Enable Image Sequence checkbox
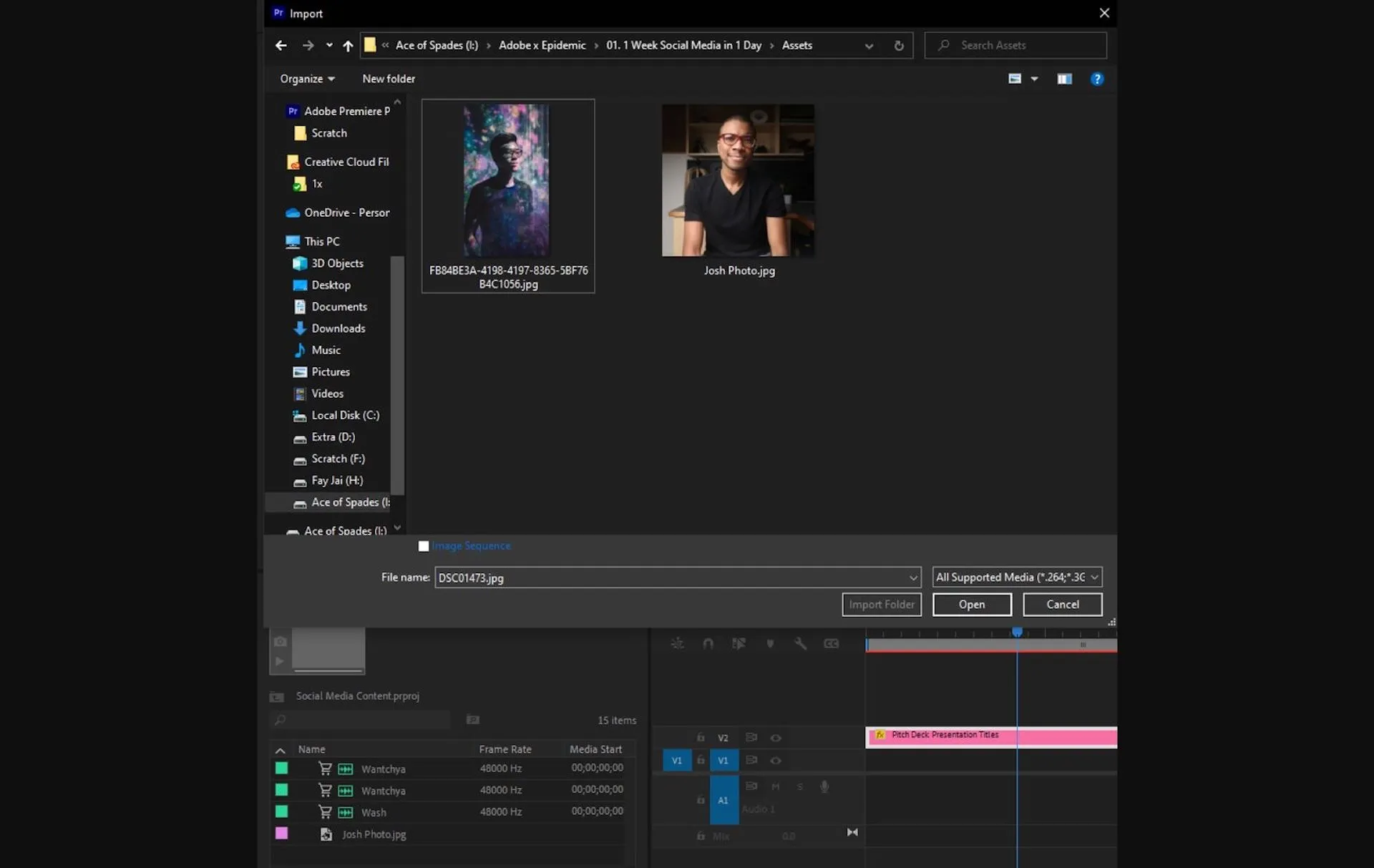Viewport: 1374px width, 868px height. pyautogui.click(x=423, y=545)
